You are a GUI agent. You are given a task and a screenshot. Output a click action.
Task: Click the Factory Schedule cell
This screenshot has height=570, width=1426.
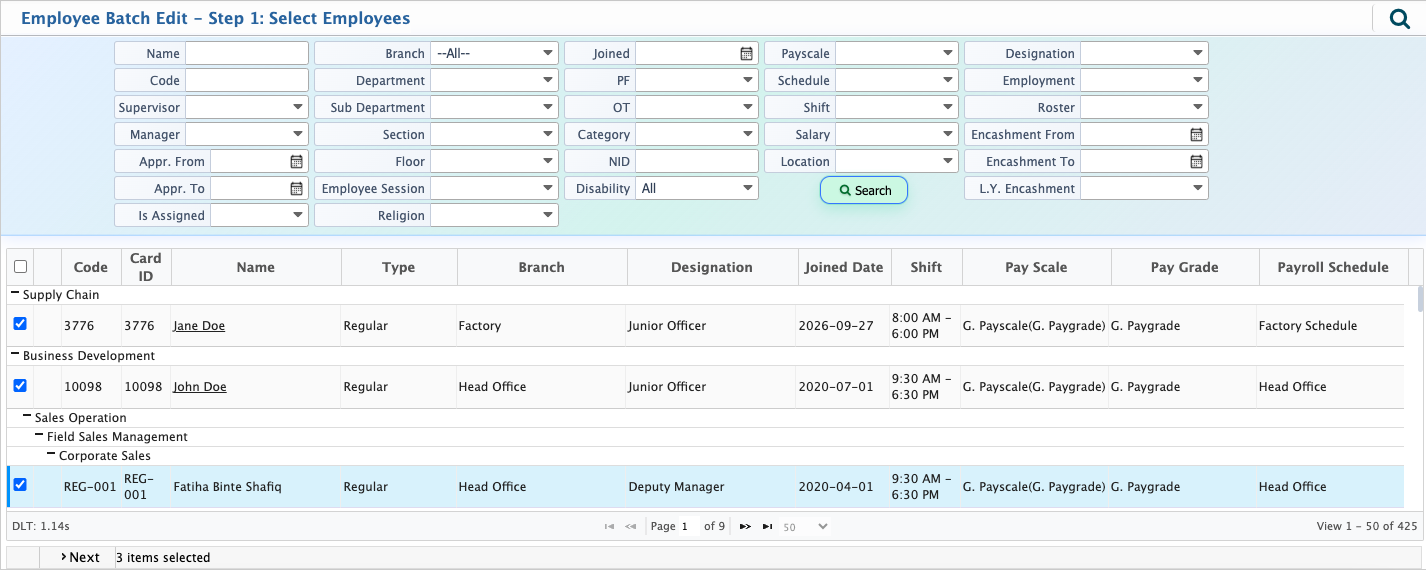(x=1330, y=325)
